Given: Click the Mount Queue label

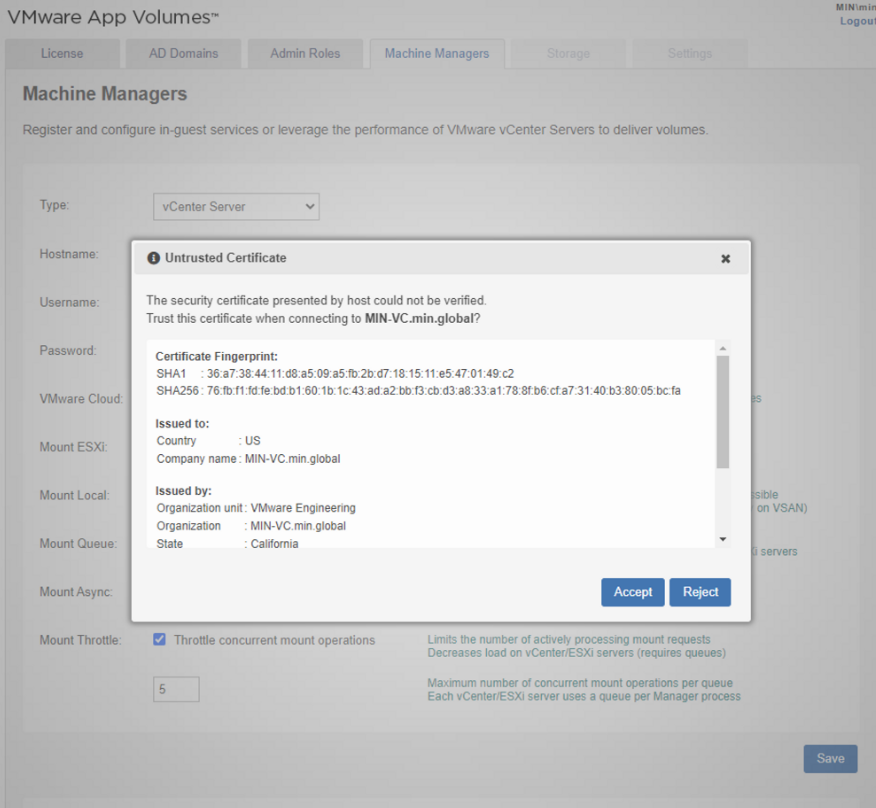Looking at the screenshot, I should 78,544.
